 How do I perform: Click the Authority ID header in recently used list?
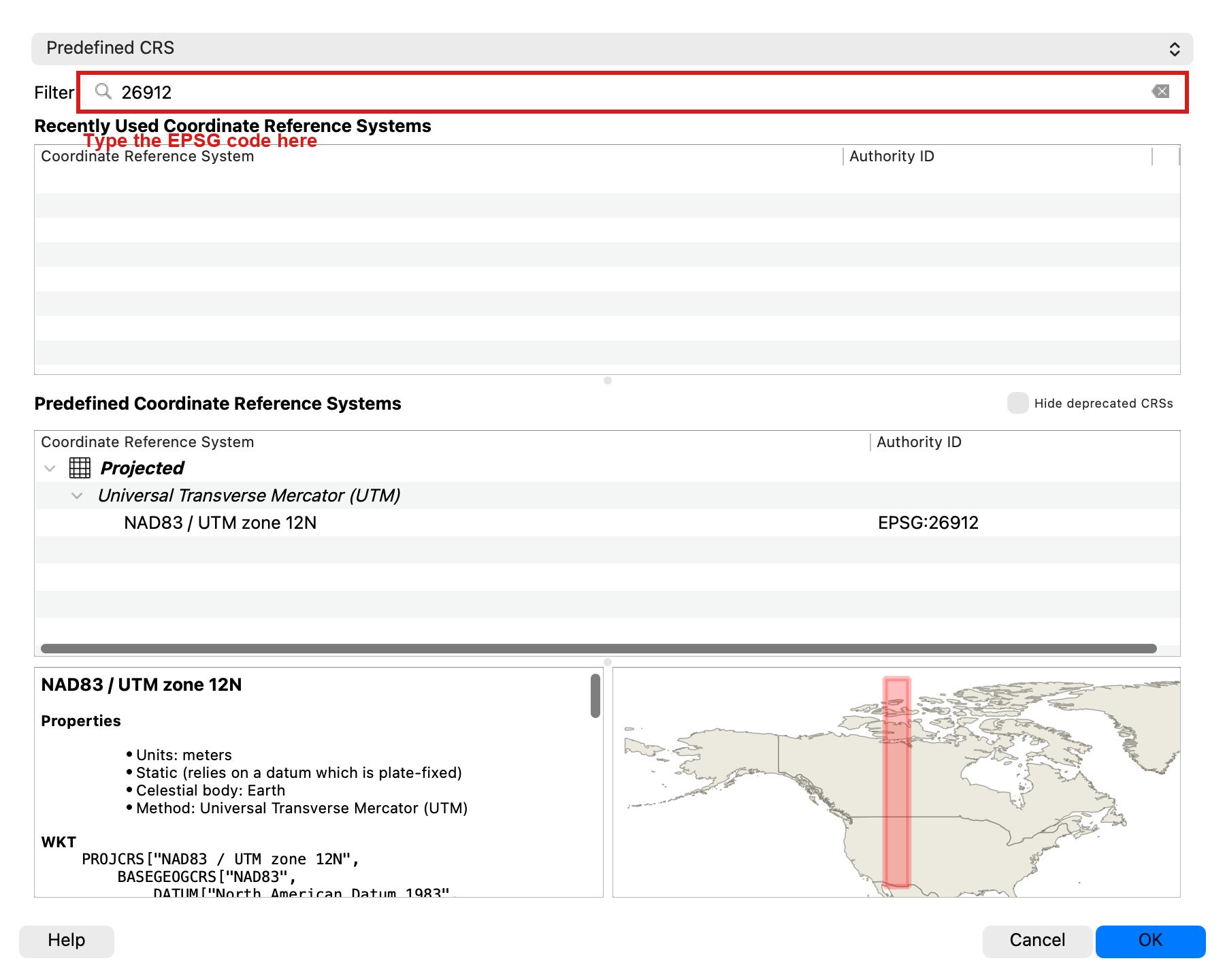(892, 157)
